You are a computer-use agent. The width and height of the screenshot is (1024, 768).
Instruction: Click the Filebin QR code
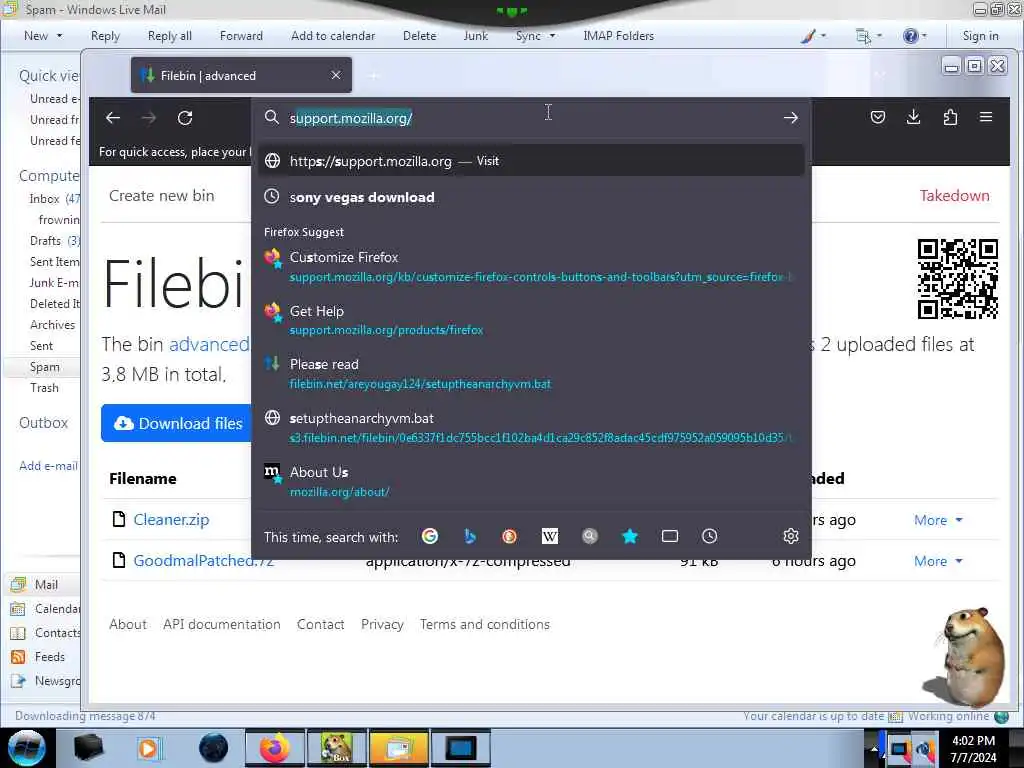[957, 279]
